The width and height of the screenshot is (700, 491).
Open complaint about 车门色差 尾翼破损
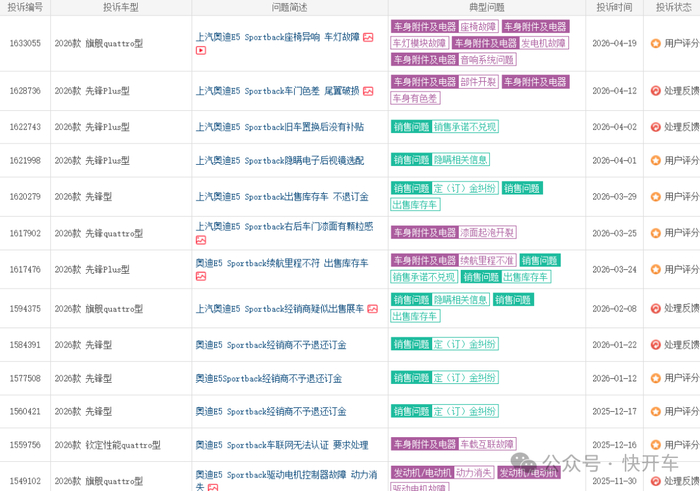(278, 91)
